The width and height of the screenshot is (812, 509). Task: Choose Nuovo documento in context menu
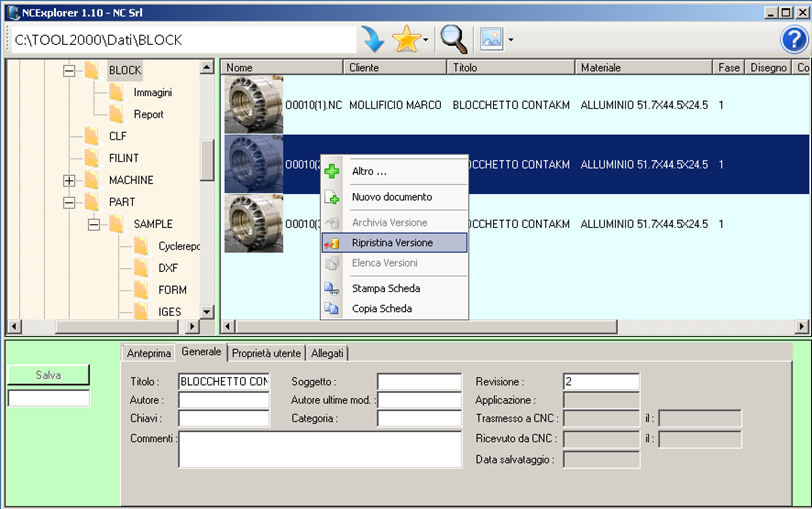point(395,197)
